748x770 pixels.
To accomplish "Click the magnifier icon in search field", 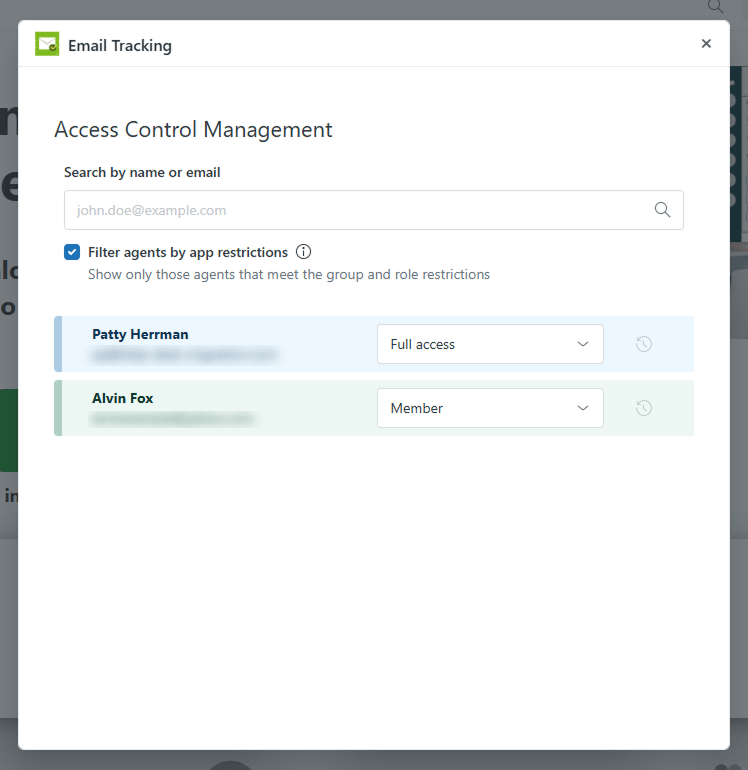I will [x=662, y=210].
